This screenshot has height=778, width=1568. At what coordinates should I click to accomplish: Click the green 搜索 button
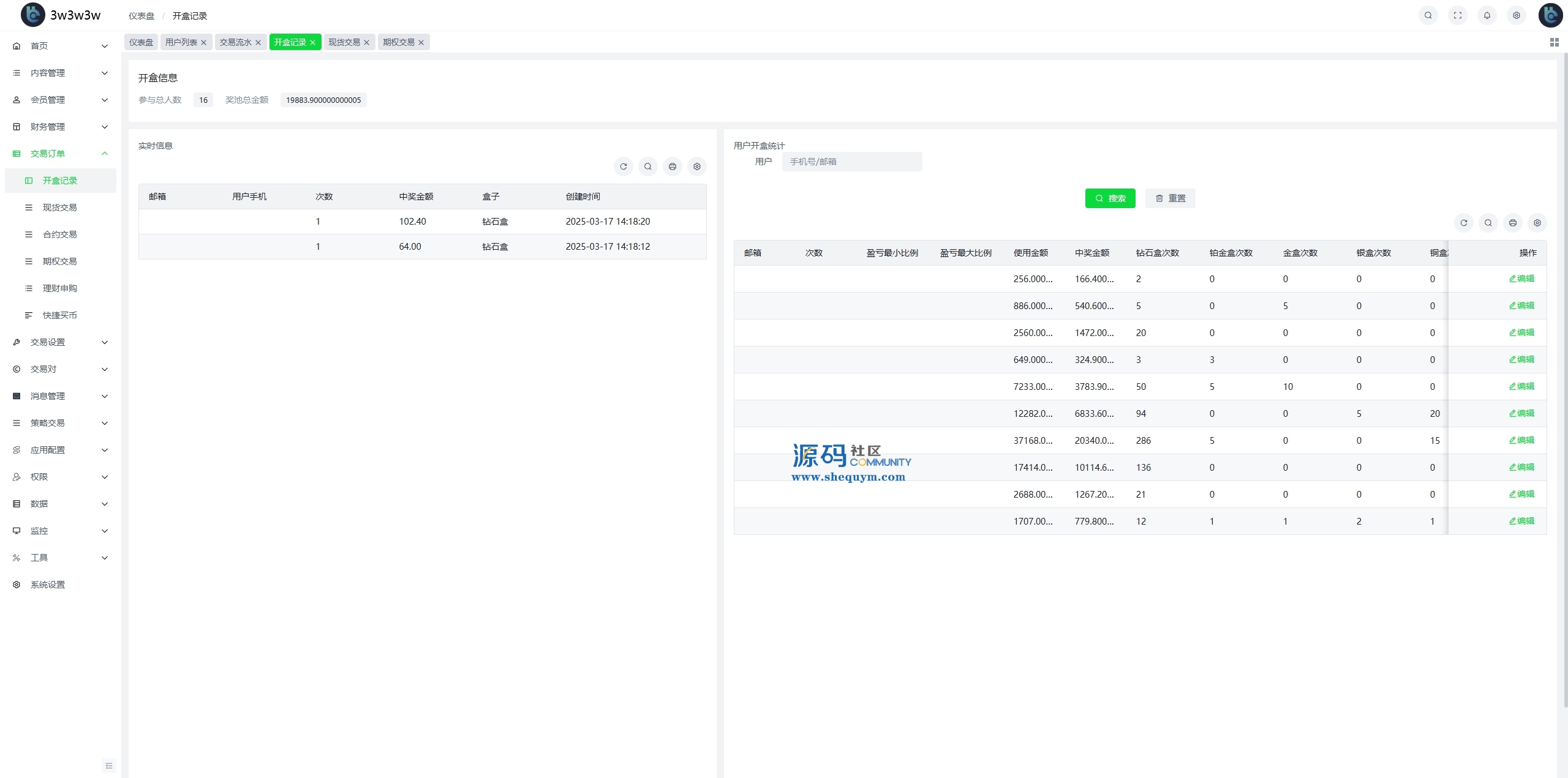pyautogui.click(x=1110, y=198)
